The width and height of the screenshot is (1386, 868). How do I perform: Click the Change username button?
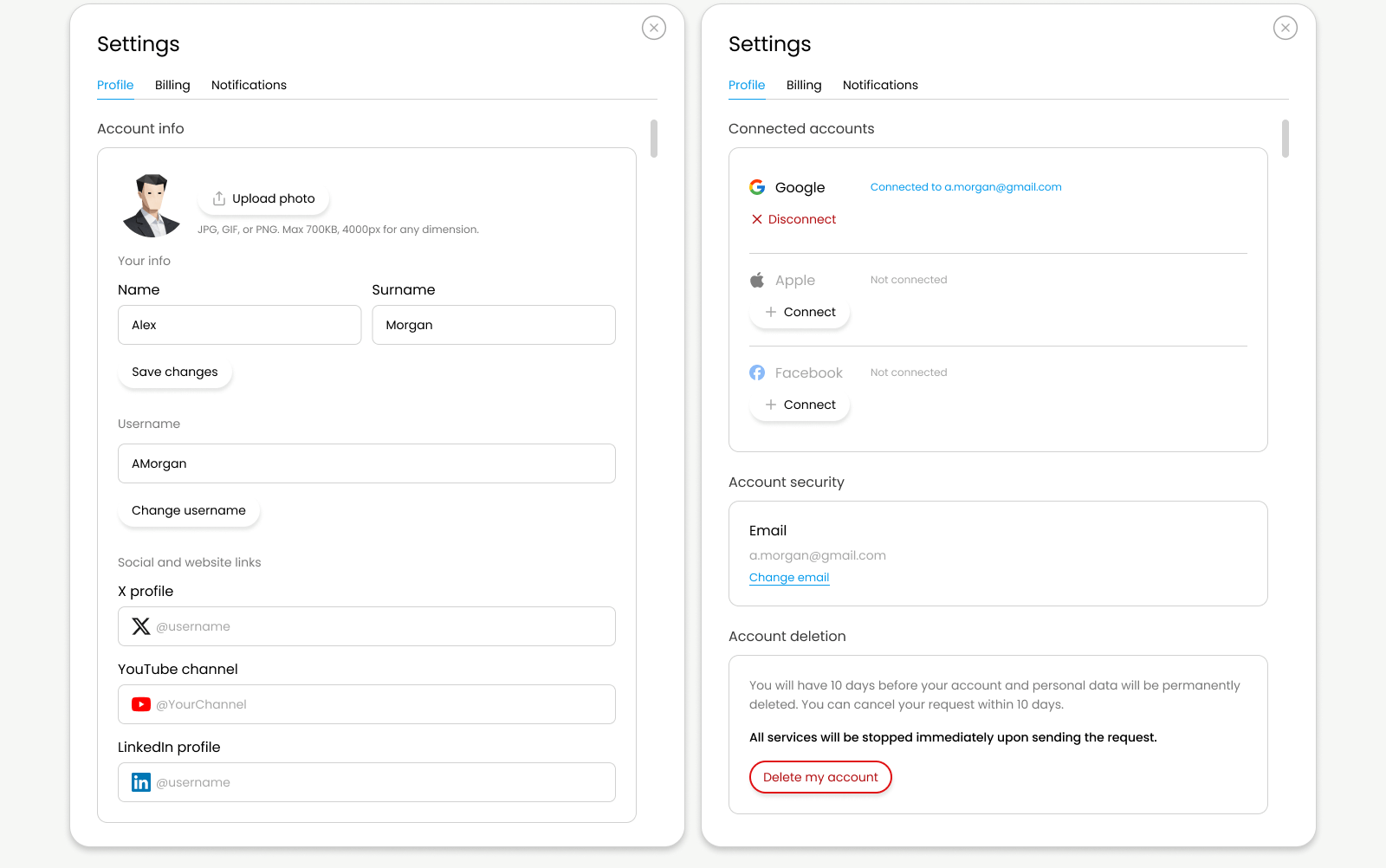click(189, 510)
